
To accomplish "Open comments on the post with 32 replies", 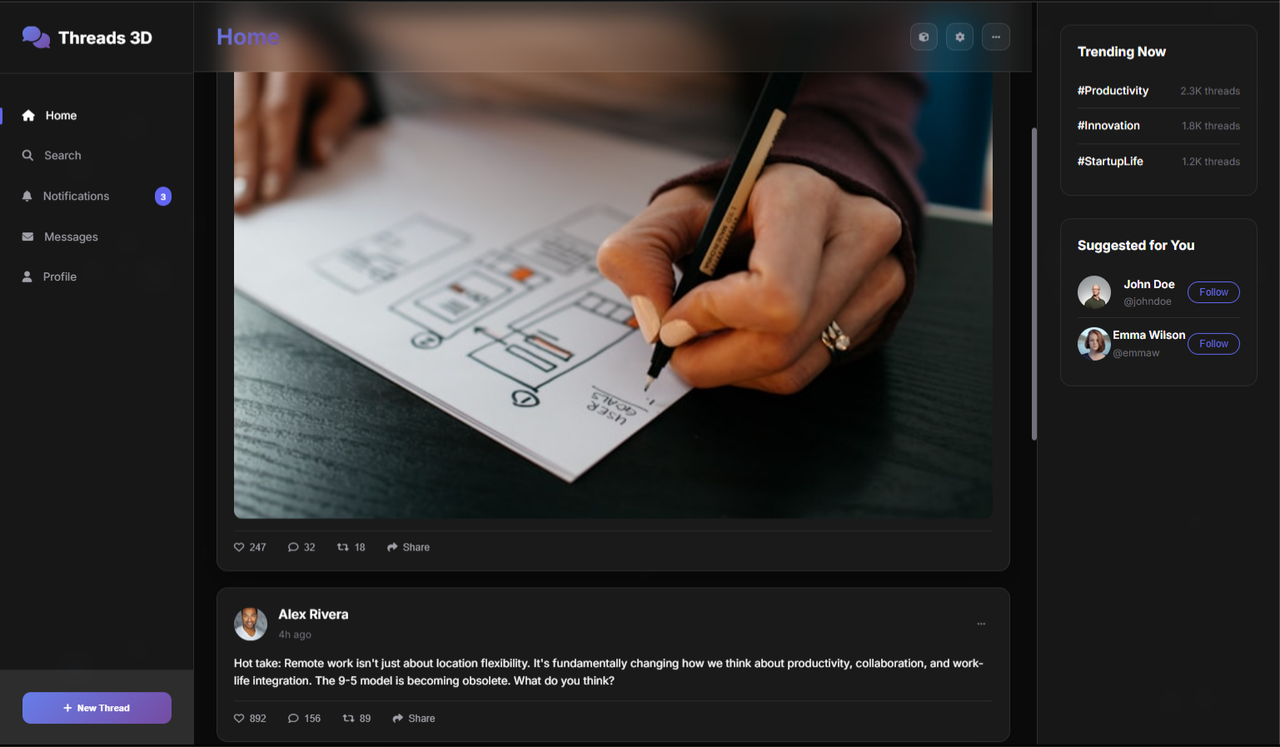I will 301,547.
